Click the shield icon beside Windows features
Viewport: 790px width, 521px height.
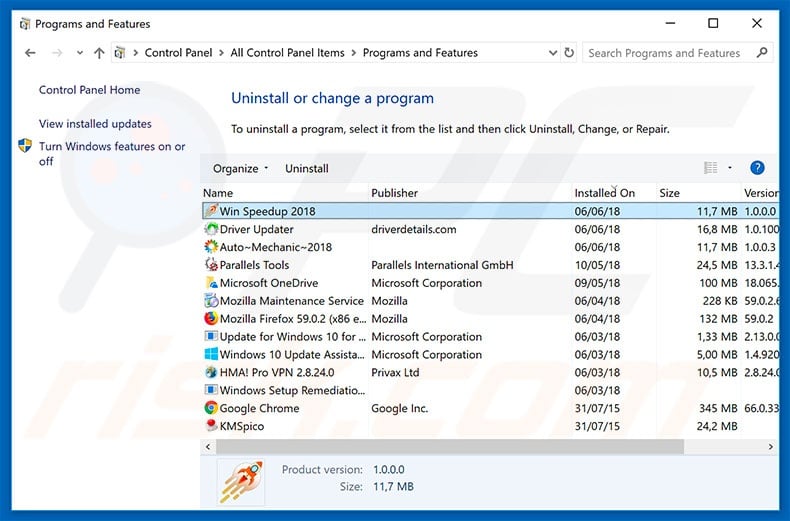click(25, 146)
